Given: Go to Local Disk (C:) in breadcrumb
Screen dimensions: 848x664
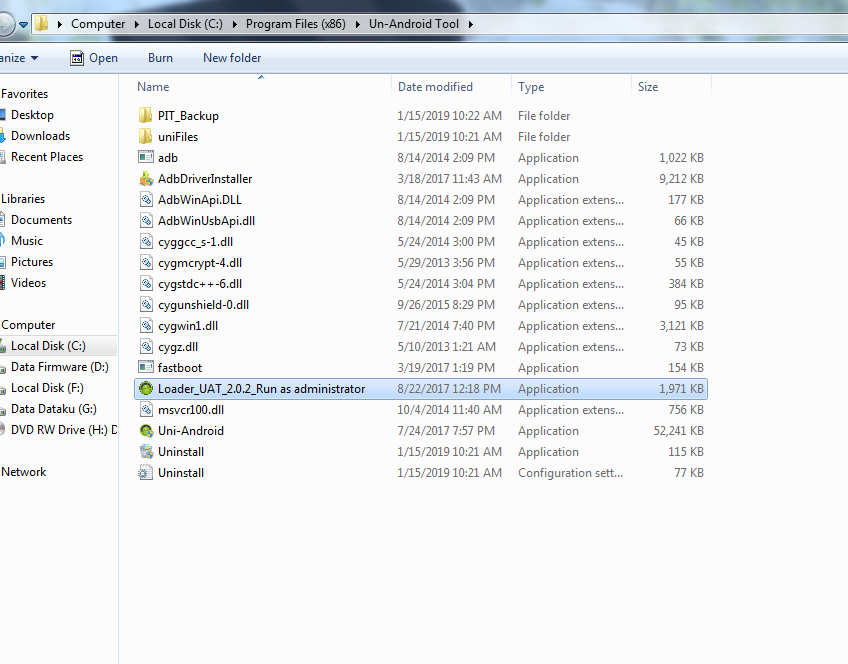Looking at the screenshot, I should click(185, 24).
